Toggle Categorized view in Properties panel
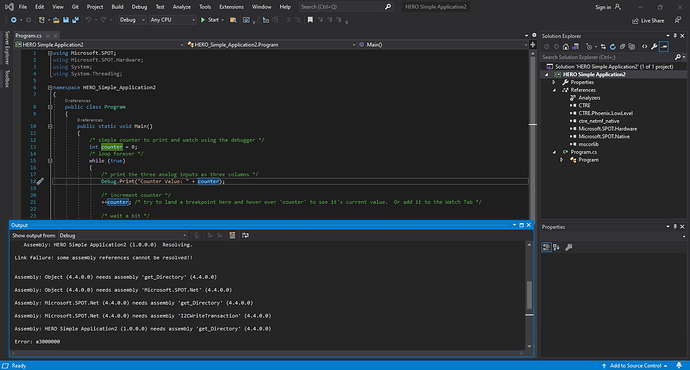The height and width of the screenshot is (370, 690). [546, 247]
